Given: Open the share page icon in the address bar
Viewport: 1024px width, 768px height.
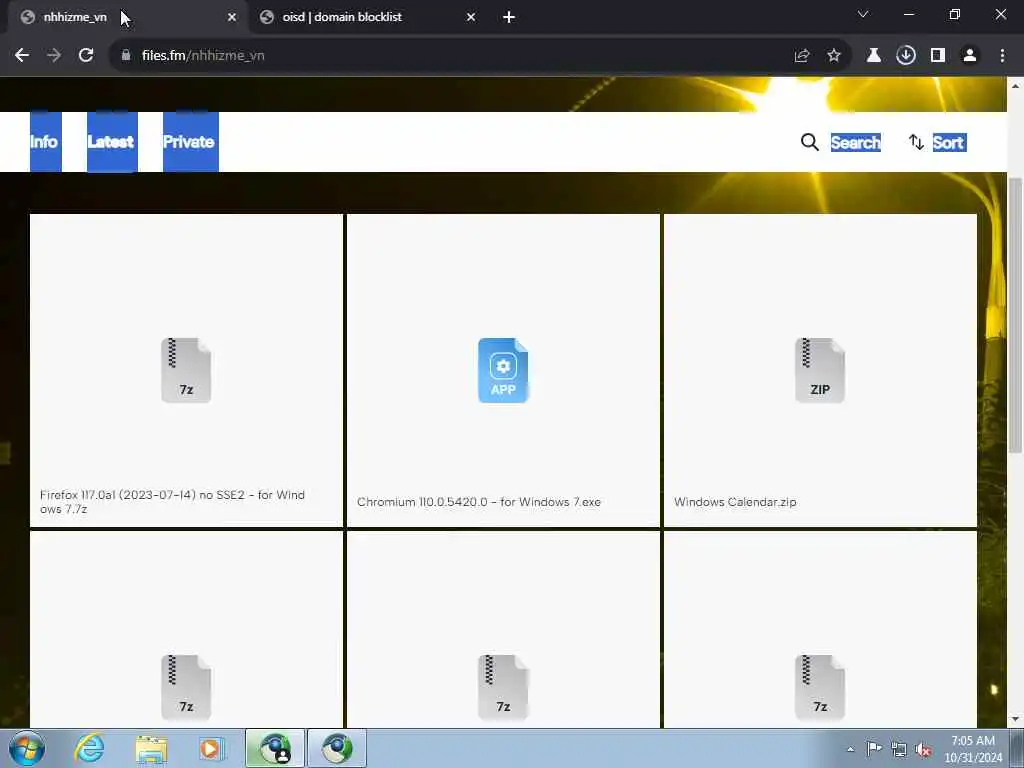Looking at the screenshot, I should pyautogui.click(x=802, y=56).
